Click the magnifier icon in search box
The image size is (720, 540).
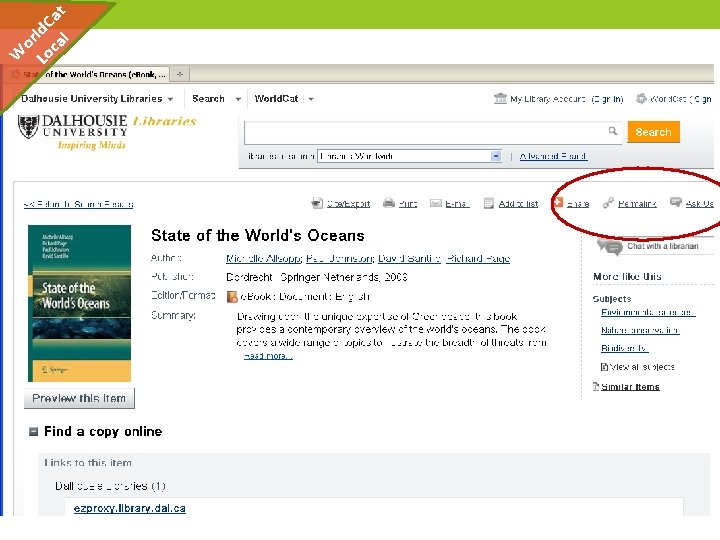pos(613,131)
